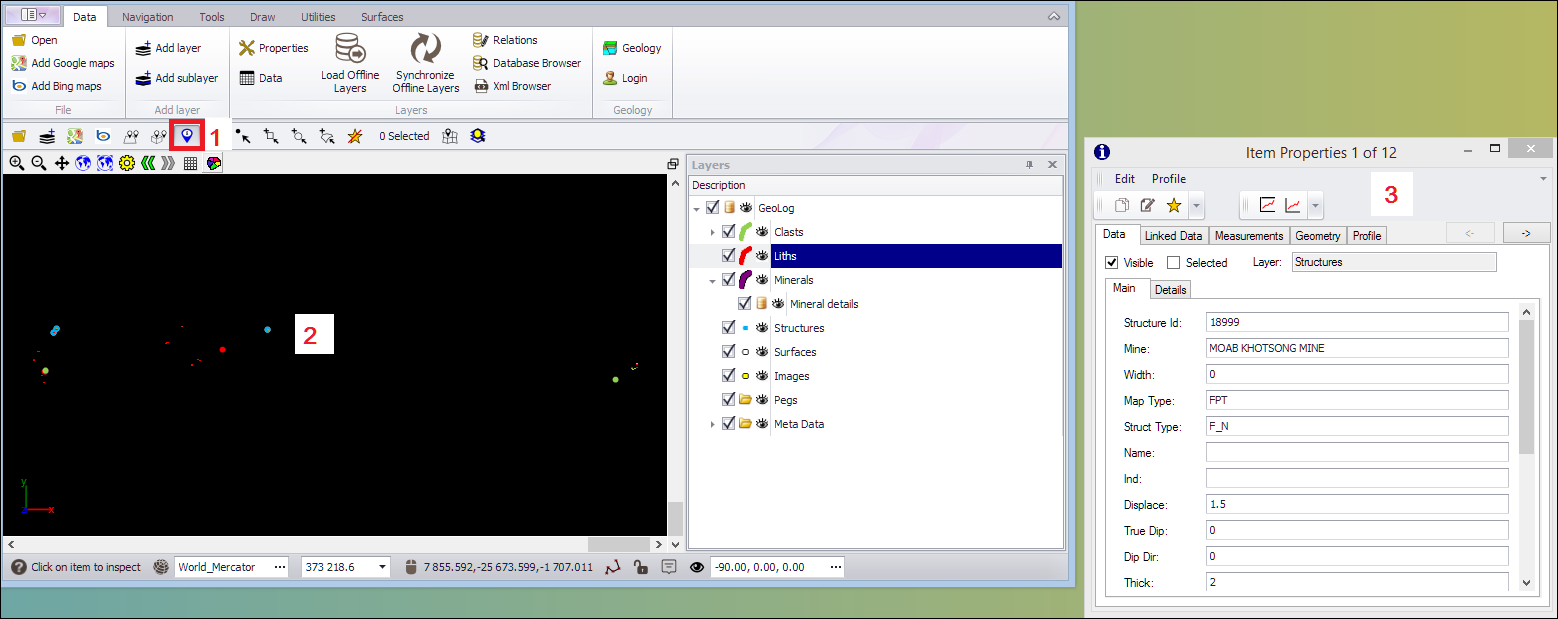The image size is (1558, 619).
Task: Click the clear selection star icon
Action: tap(354, 136)
